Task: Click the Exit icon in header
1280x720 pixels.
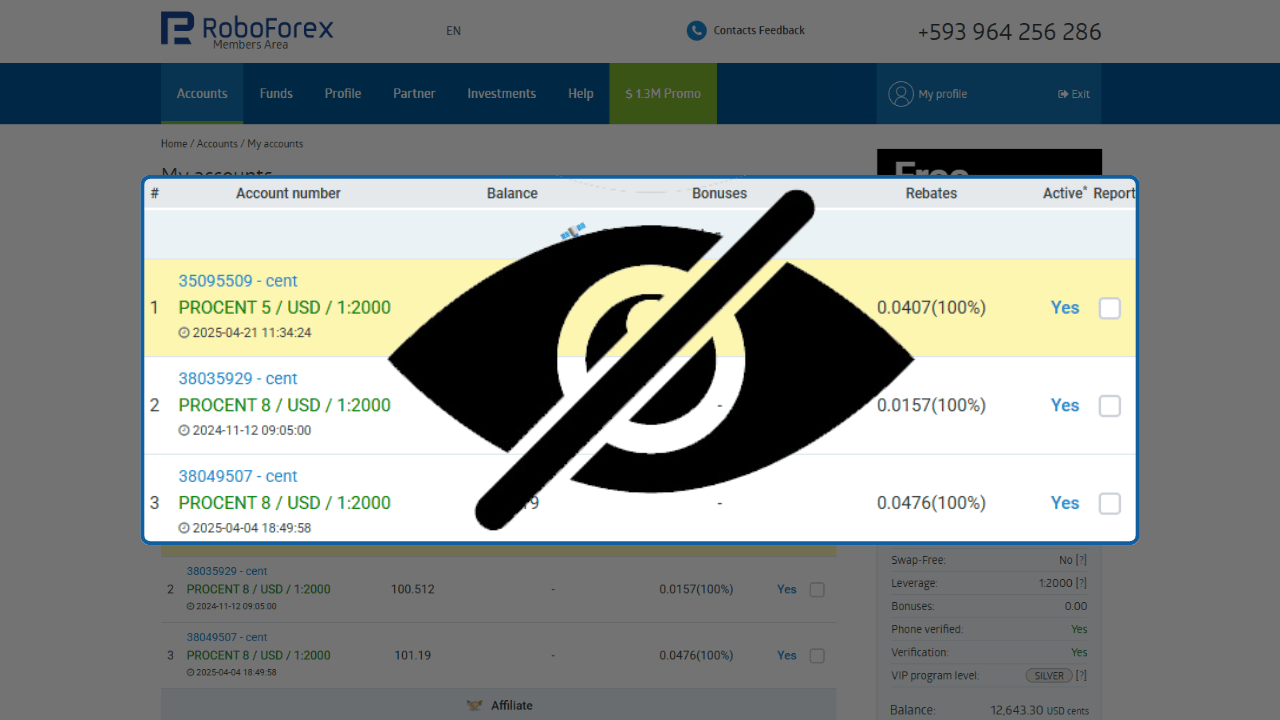Action: (1063, 94)
